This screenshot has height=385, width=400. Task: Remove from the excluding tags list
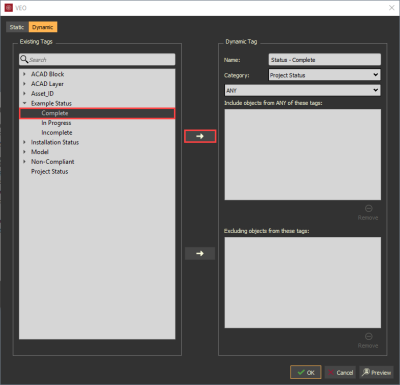pyautogui.click(x=368, y=340)
